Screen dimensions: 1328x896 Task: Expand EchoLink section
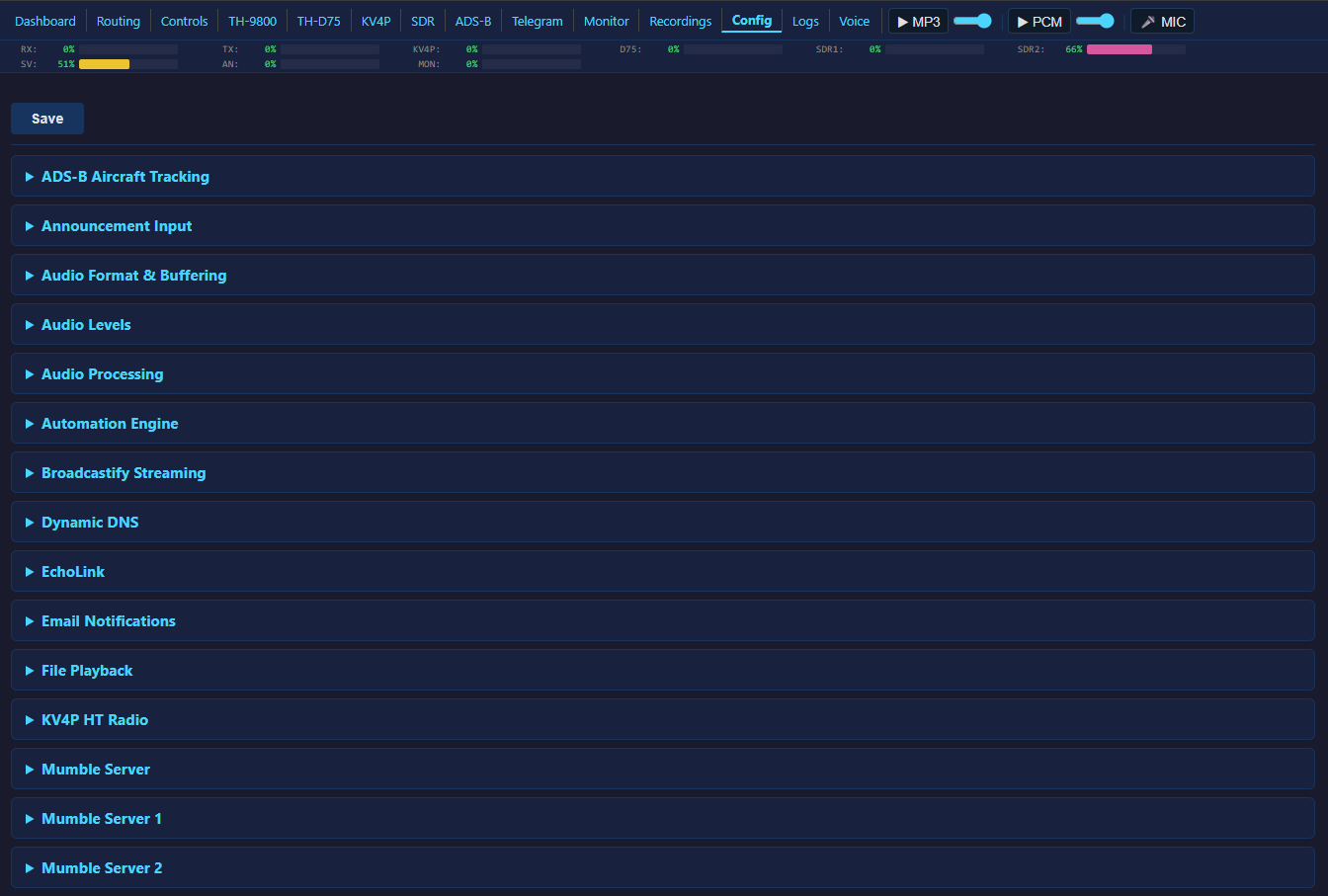coord(663,572)
